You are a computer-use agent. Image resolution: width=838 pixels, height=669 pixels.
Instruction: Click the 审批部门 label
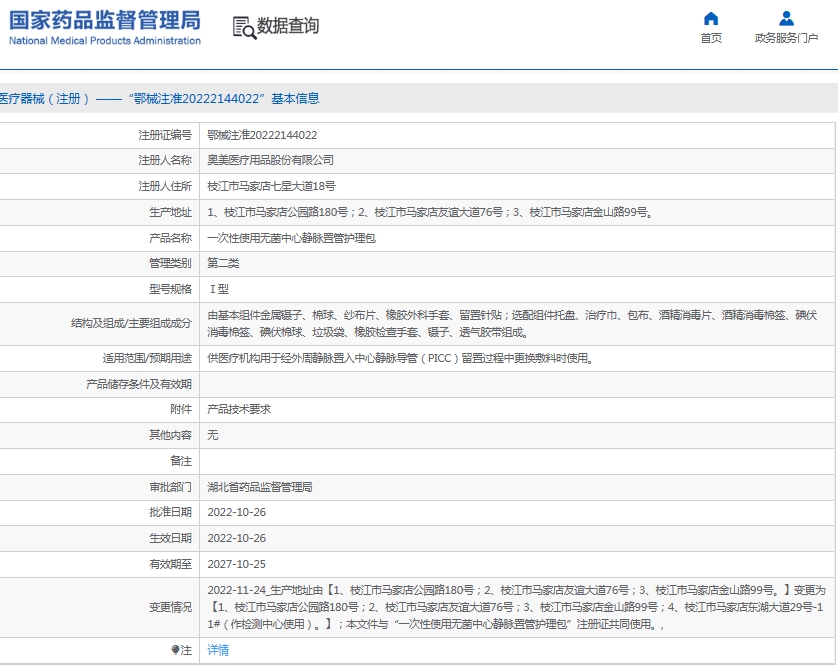(170, 487)
